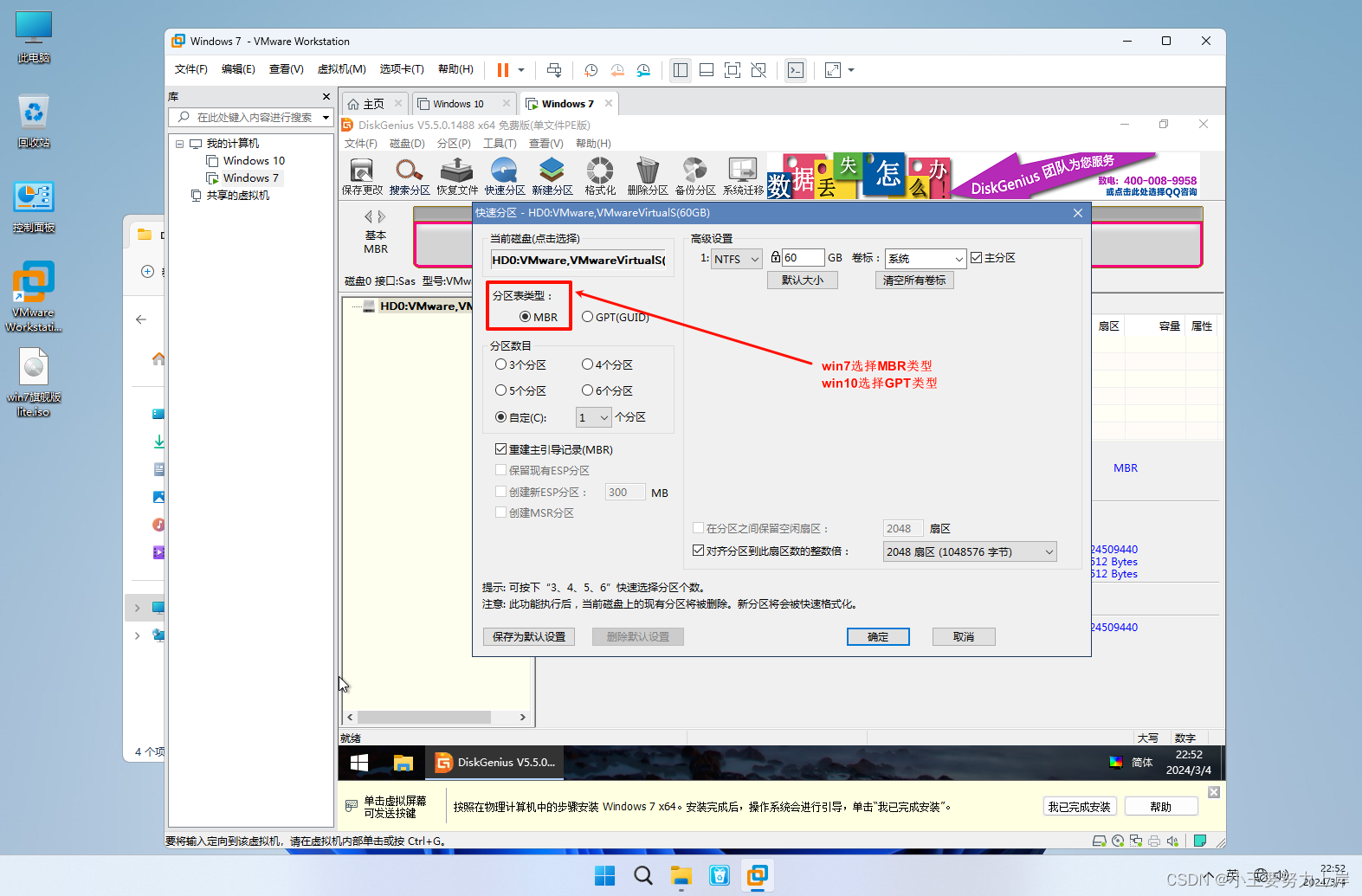Image resolution: width=1362 pixels, height=896 pixels.
Task: Open the NTFS file system dropdown
Action: click(x=736, y=258)
